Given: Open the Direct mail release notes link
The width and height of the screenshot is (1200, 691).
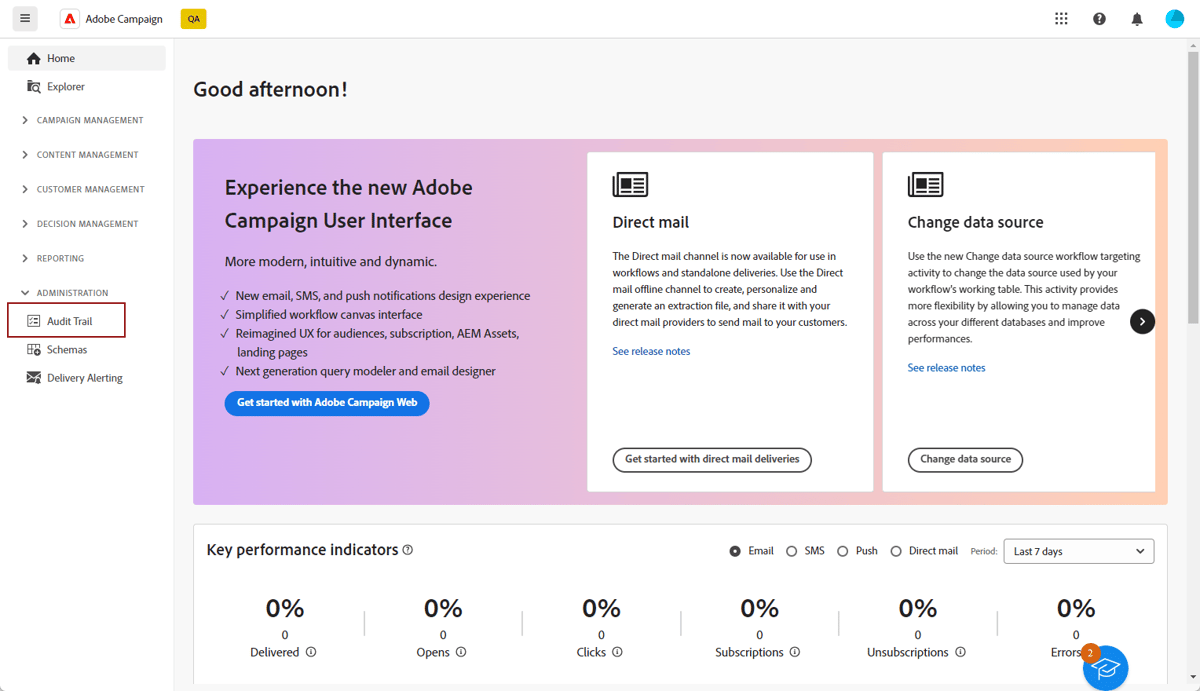Looking at the screenshot, I should coord(651,350).
